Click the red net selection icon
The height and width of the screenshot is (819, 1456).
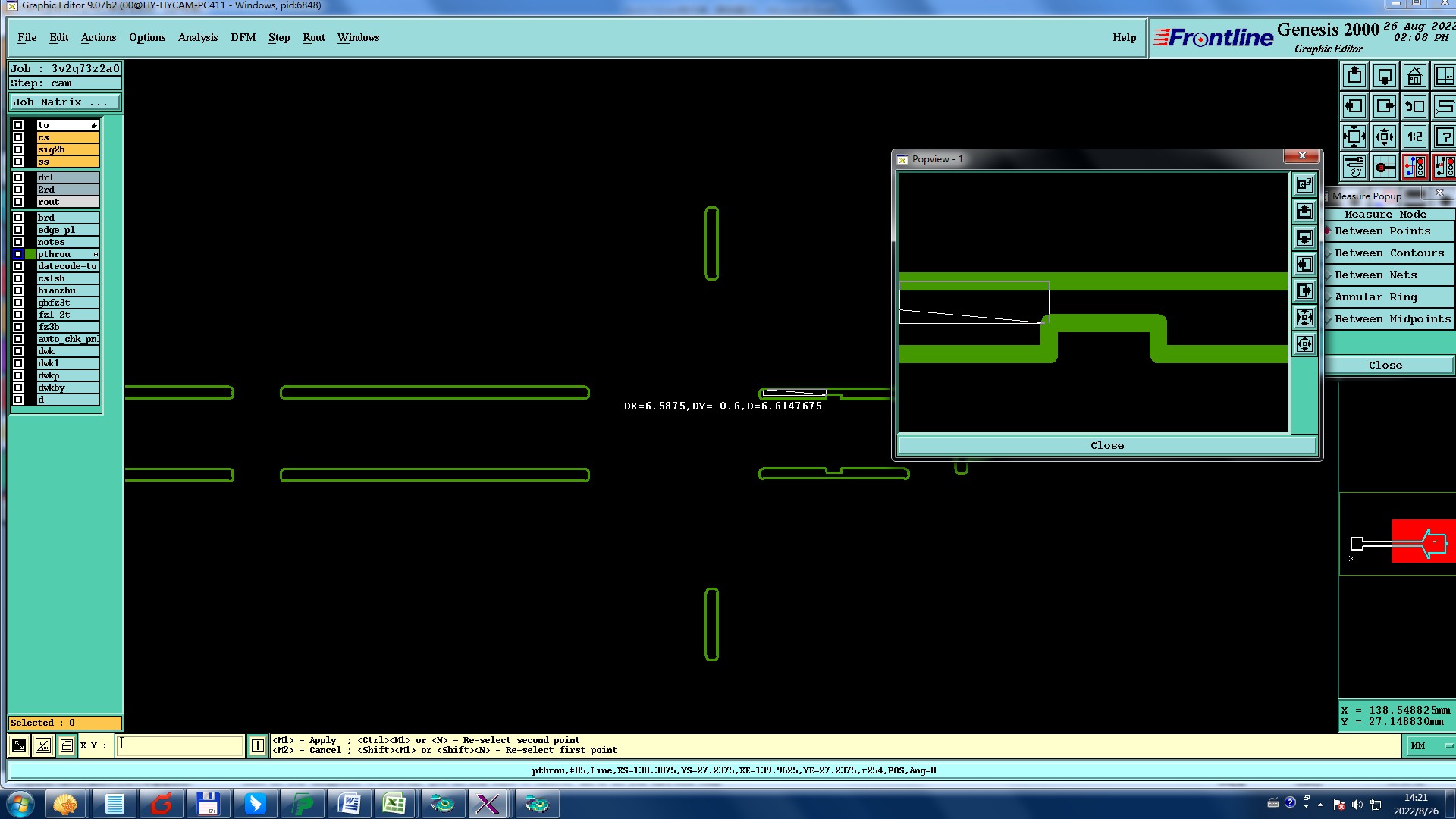click(x=1414, y=167)
